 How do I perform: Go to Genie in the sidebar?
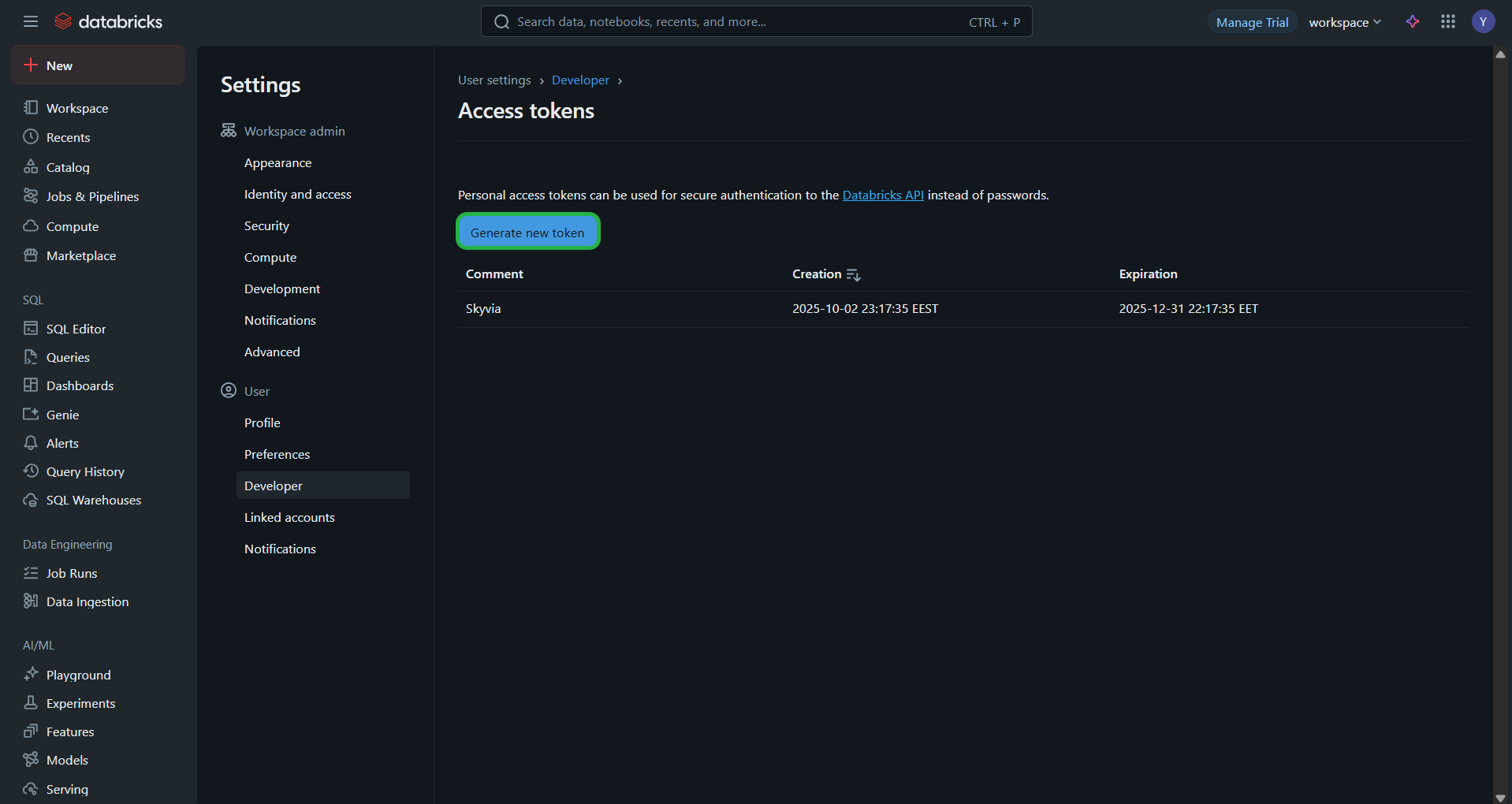point(62,415)
